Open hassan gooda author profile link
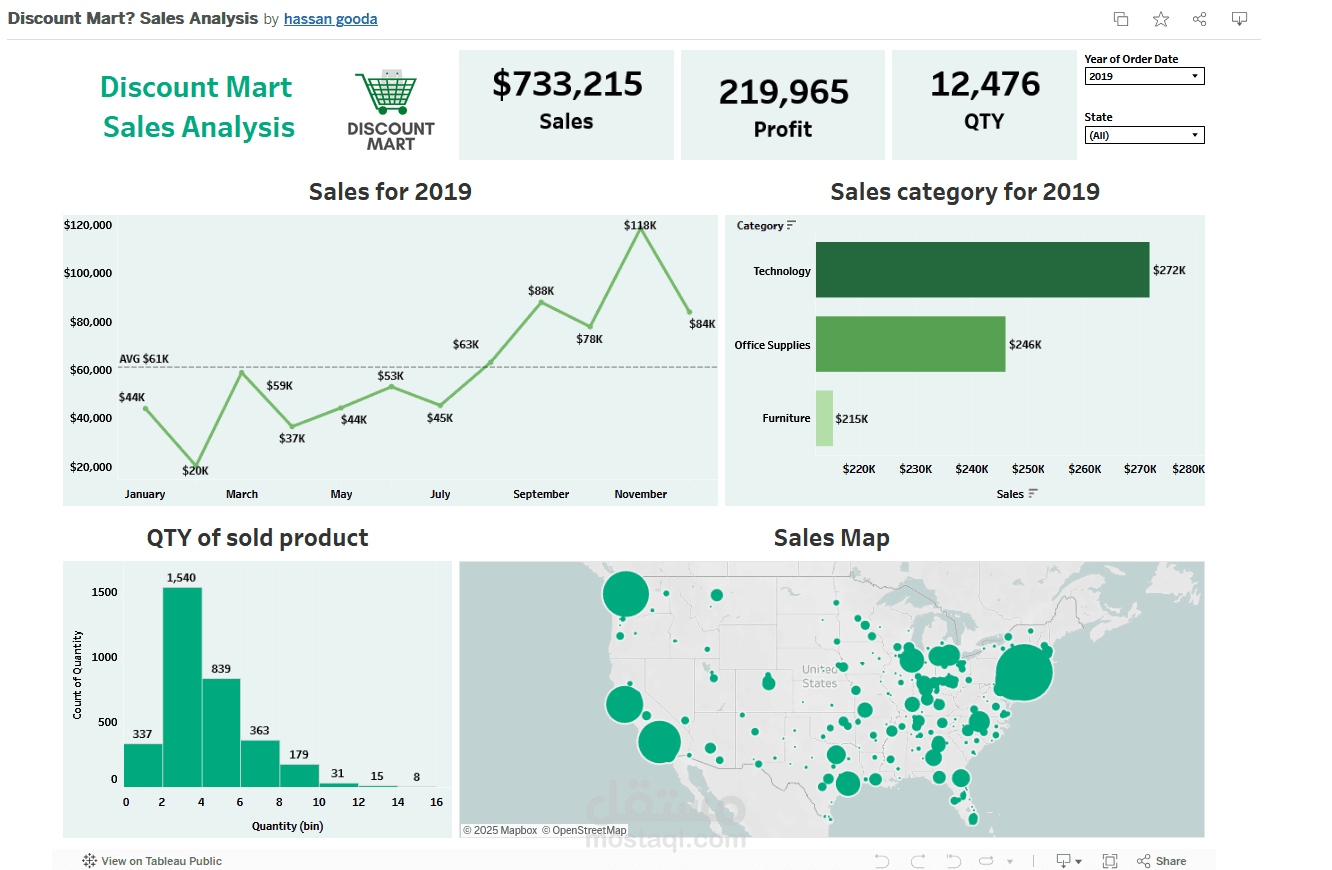The width and height of the screenshot is (1332, 870). (x=331, y=19)
